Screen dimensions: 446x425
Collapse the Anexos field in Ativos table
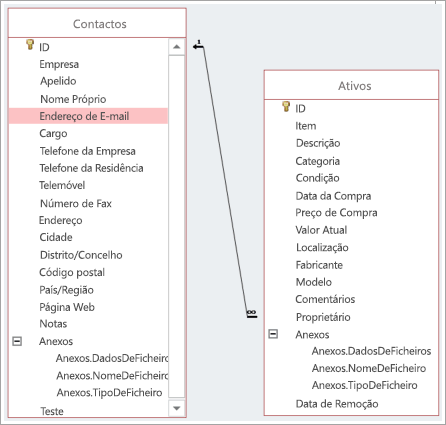click(x=273, y=334)
